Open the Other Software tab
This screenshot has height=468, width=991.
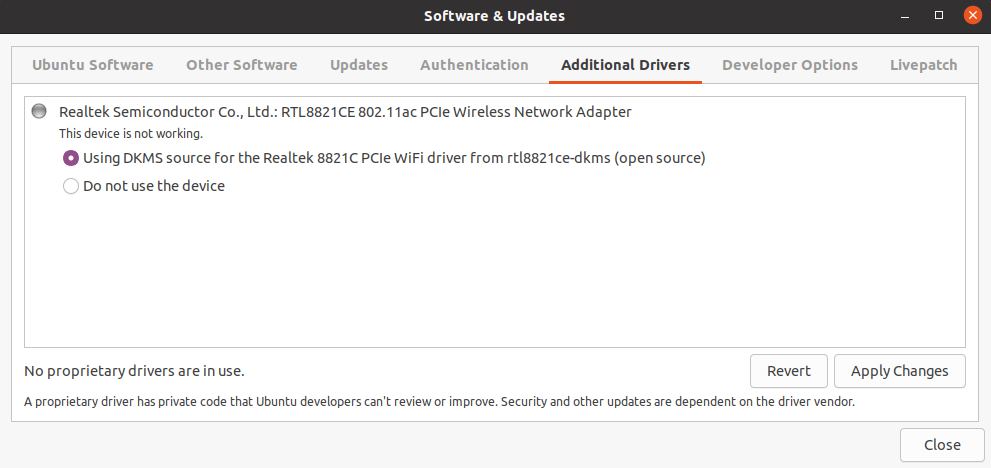pyautogui.click(x=241, y=65)
